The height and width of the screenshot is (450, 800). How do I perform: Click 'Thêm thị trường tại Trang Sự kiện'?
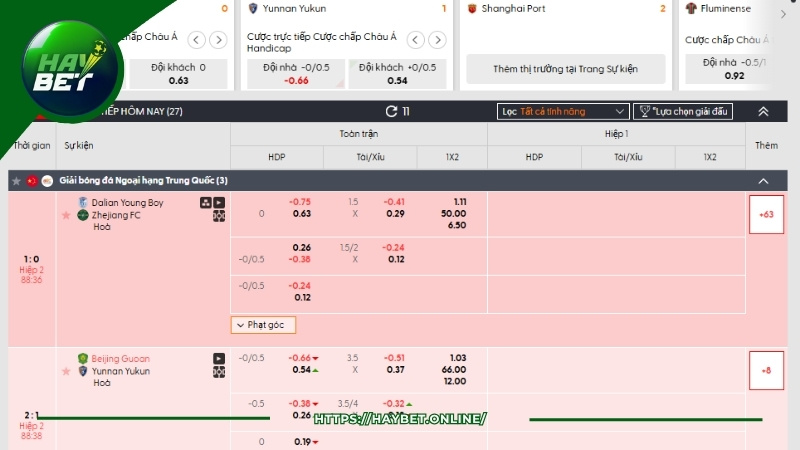[565, 69]
